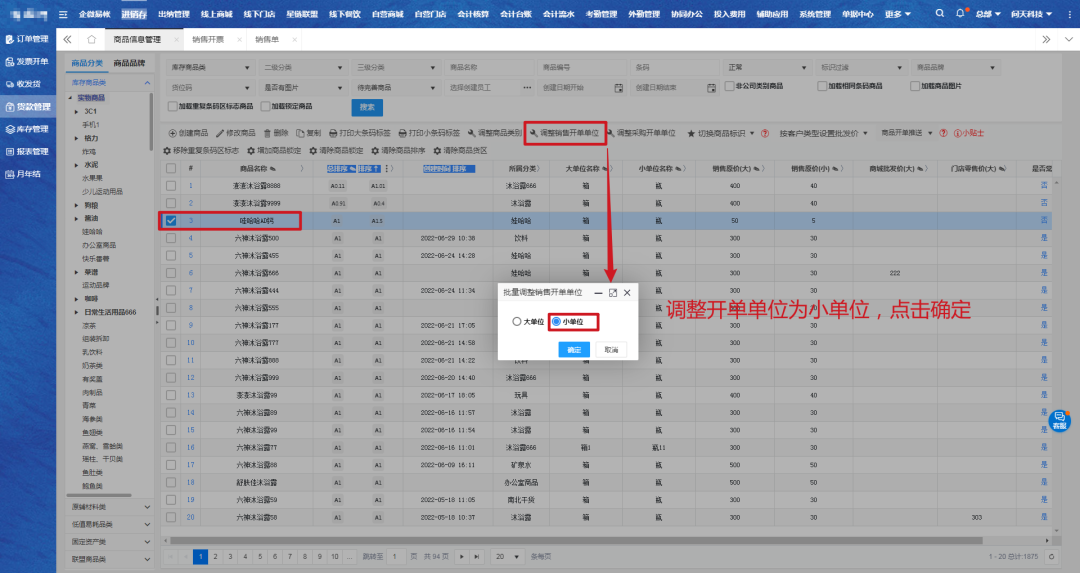
Task: Click the search magnifier icon in top bar
Action: coord(941,14)
